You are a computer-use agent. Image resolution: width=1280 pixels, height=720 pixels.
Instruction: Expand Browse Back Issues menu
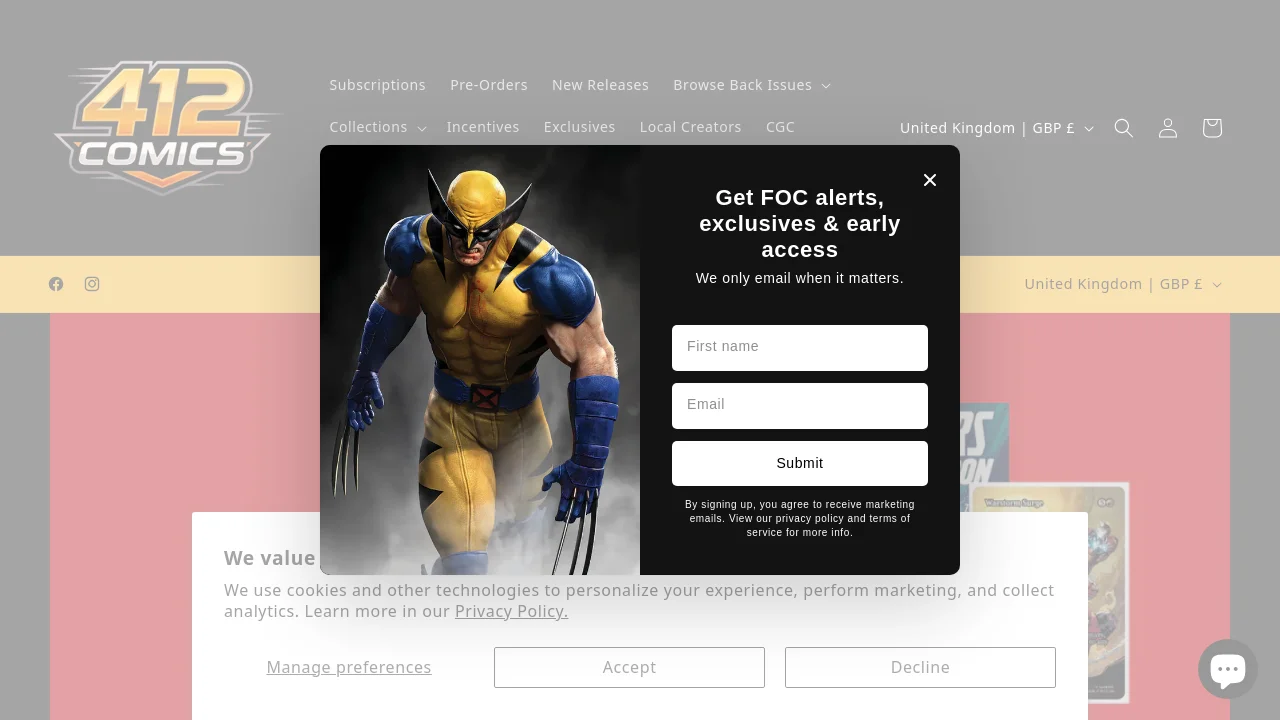(x=751, y=85)
